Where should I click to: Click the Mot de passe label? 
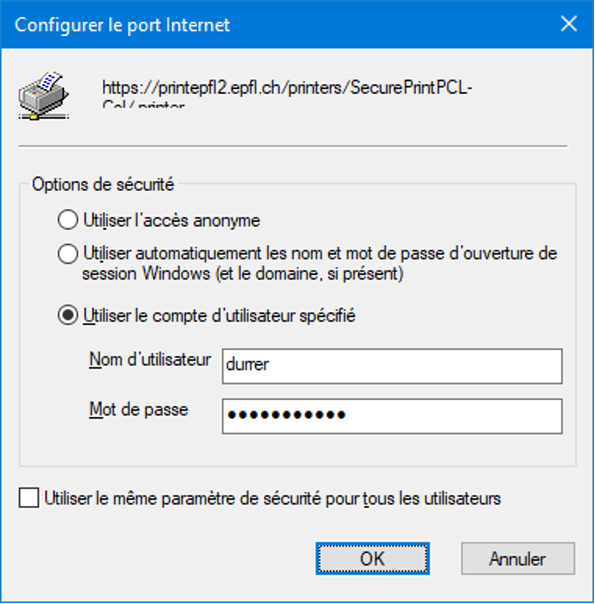139,409
